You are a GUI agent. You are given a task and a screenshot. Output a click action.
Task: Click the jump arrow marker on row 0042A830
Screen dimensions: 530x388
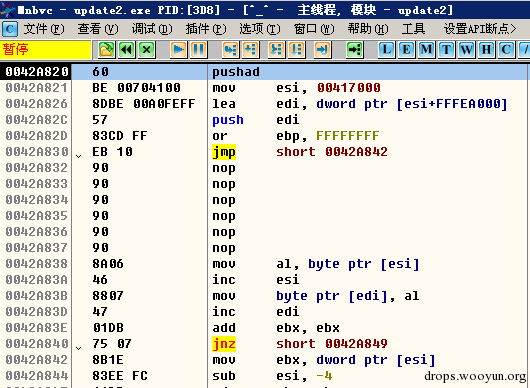coord(78,156)
